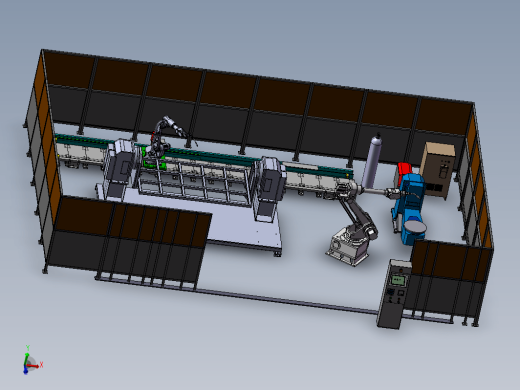The width and height of the screenshot is (520, 390).
Task: Select the blue welding positioner machine
Action: tap(409, 208)
